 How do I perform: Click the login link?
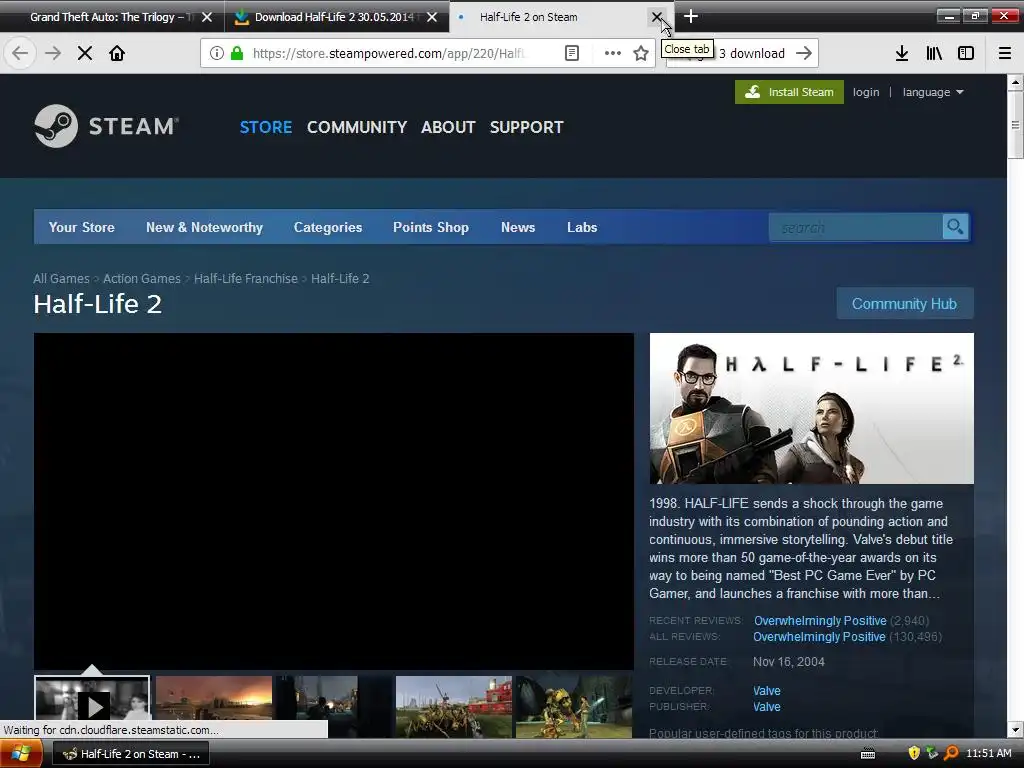click(x=866, y=92)
